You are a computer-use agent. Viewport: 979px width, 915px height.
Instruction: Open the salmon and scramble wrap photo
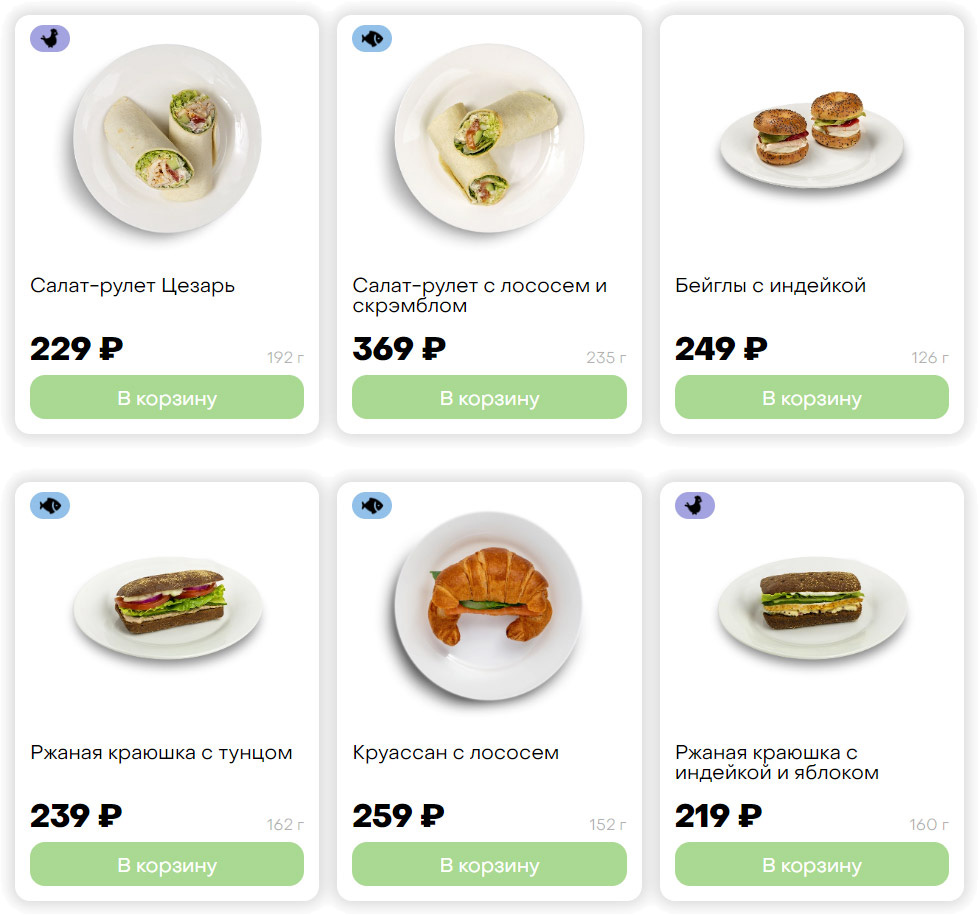489,138
